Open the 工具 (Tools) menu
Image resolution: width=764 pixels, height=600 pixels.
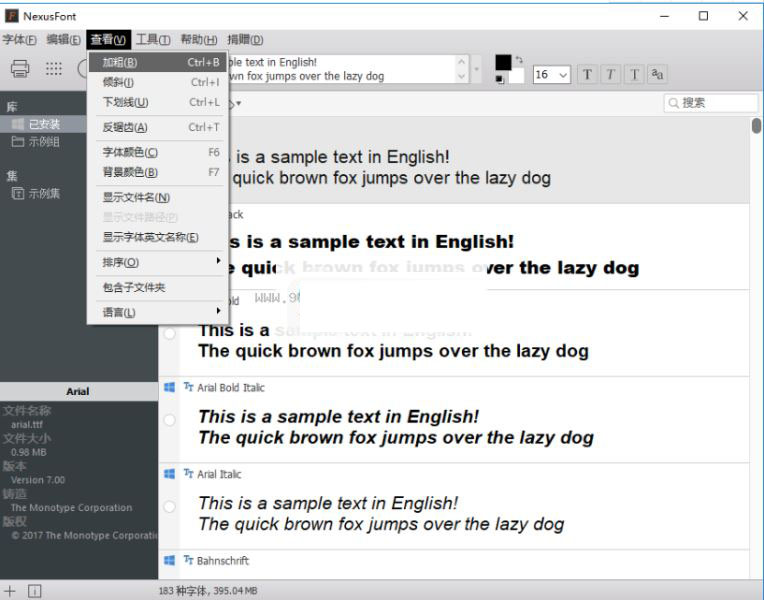pyautogui.click(x=152, y=40)
